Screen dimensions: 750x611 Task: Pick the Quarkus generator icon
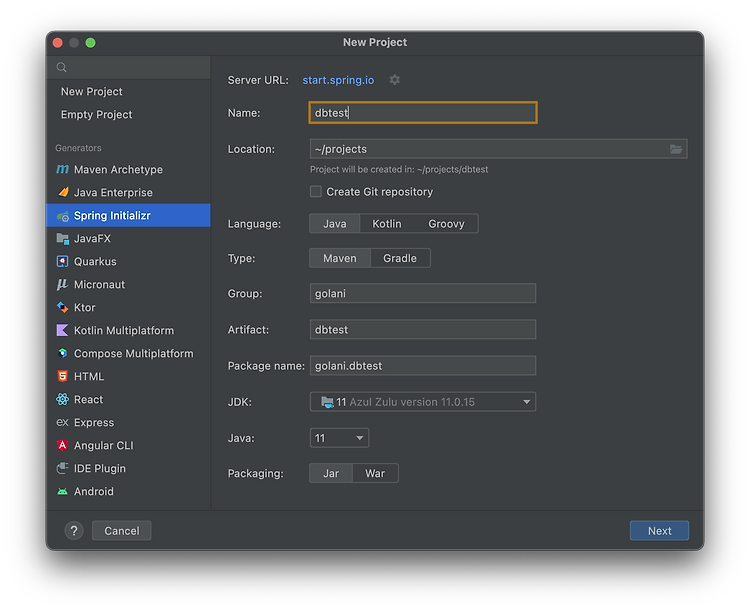[63, 261]
